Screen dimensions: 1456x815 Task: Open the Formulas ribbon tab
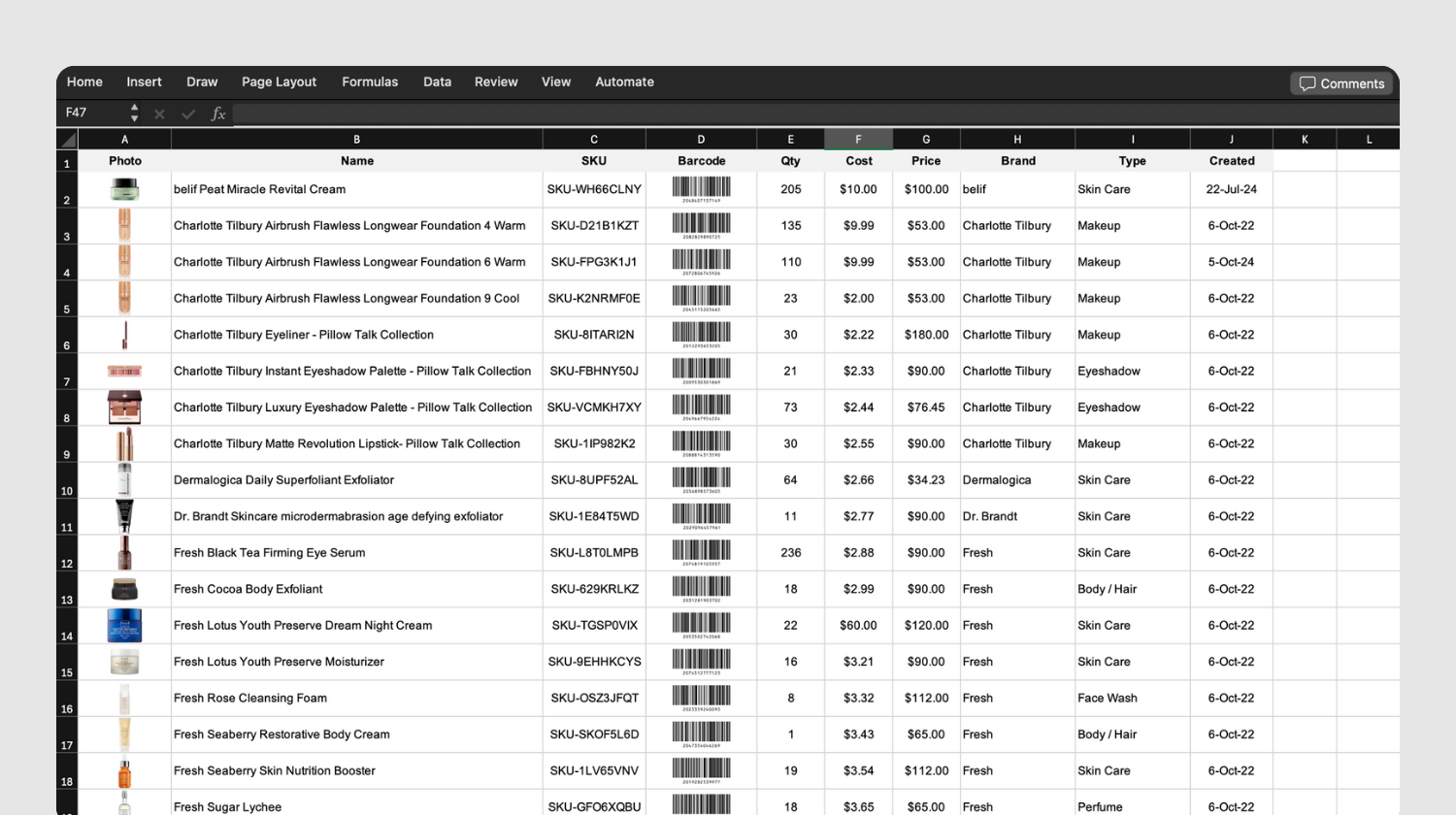370,81
